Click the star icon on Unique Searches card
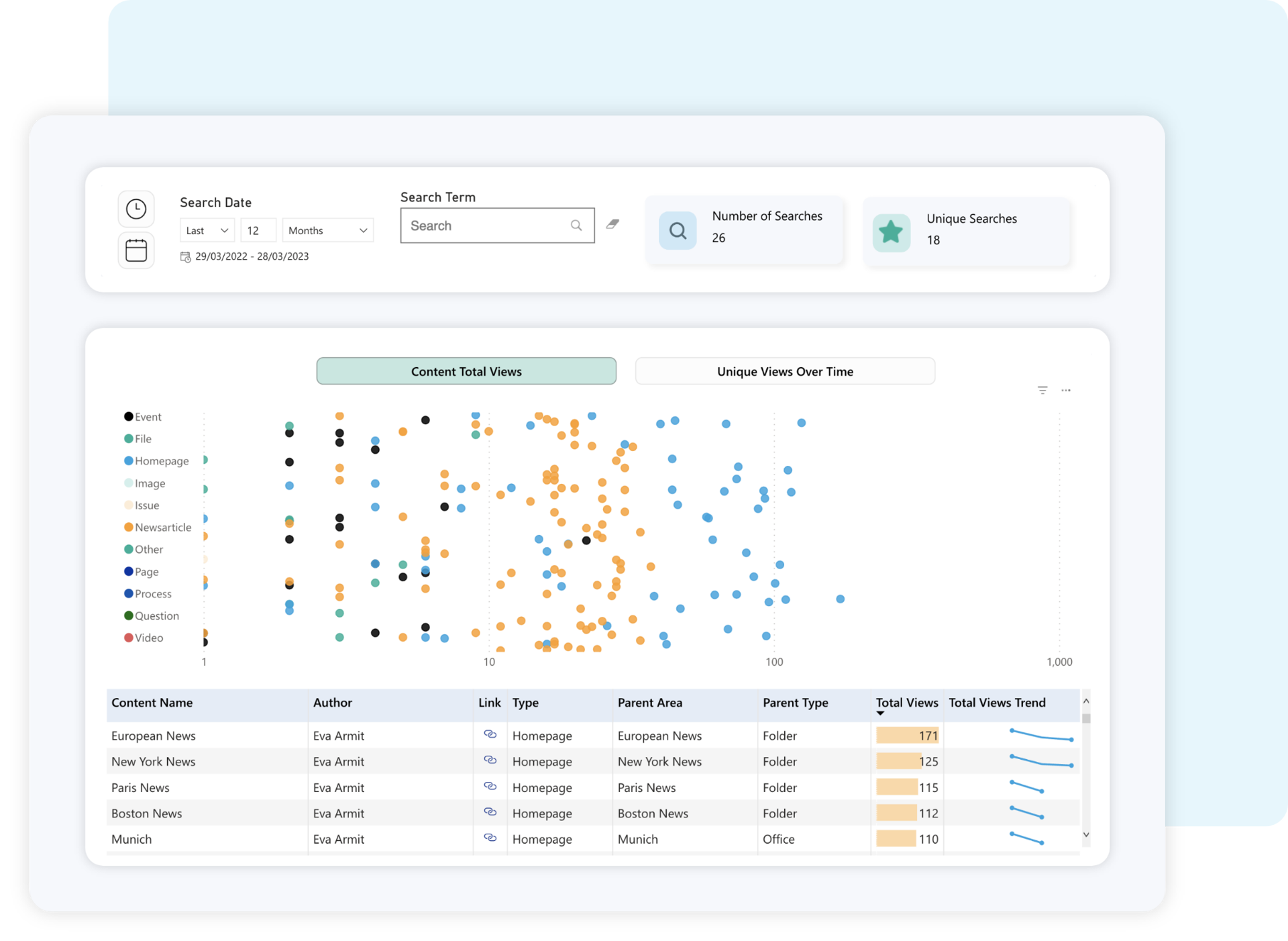1288x941 pixels. pyautogui.click(x=891, y=232)
